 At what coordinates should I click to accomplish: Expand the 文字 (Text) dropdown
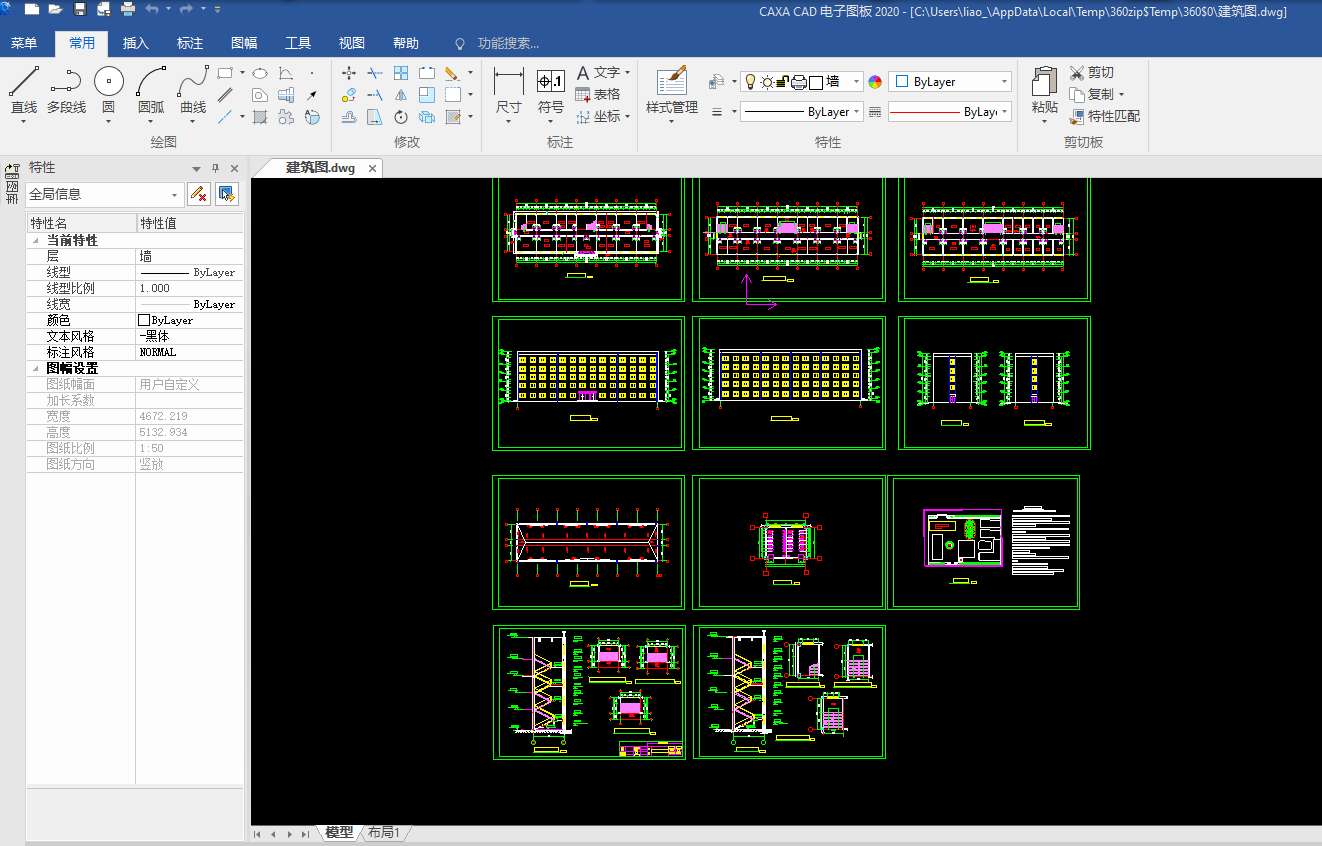pyautogui.click(x=627, y=73)
